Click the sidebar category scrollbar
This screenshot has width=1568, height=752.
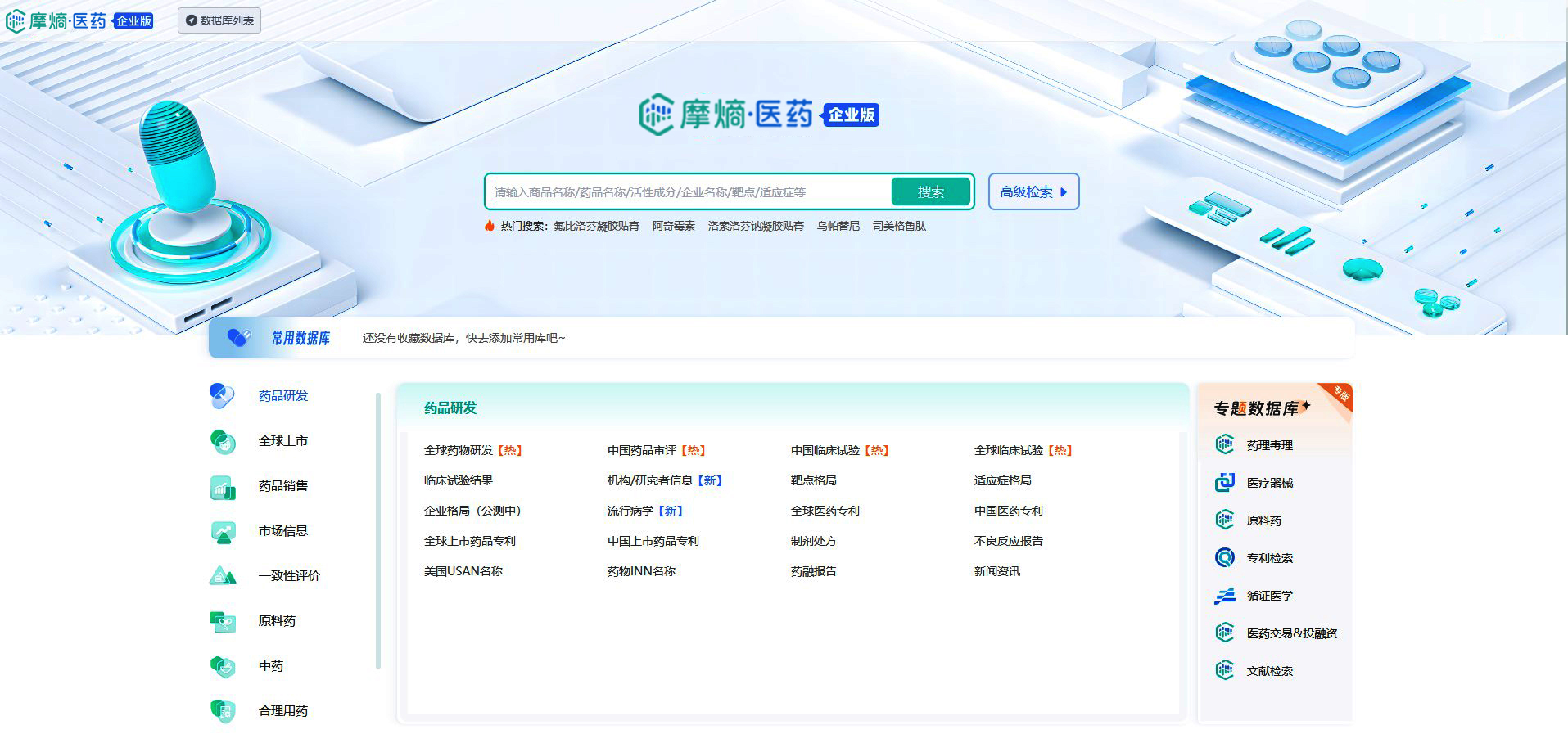[378, 531]
